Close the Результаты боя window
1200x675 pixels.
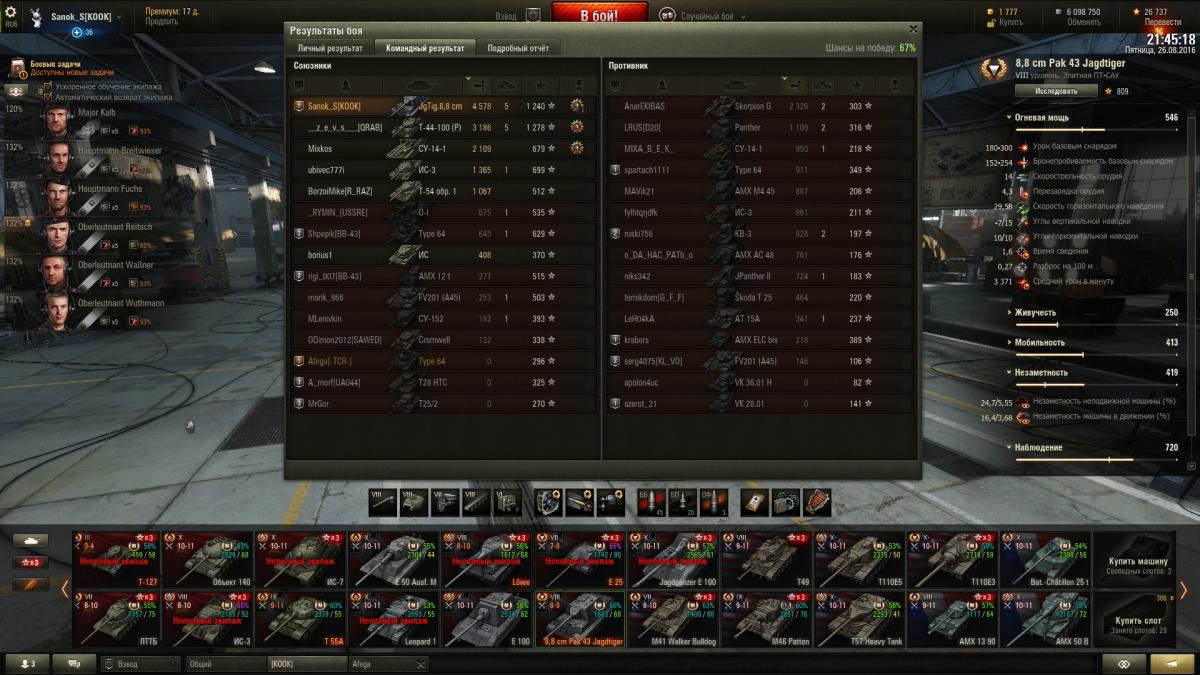[x=912, y=30]
